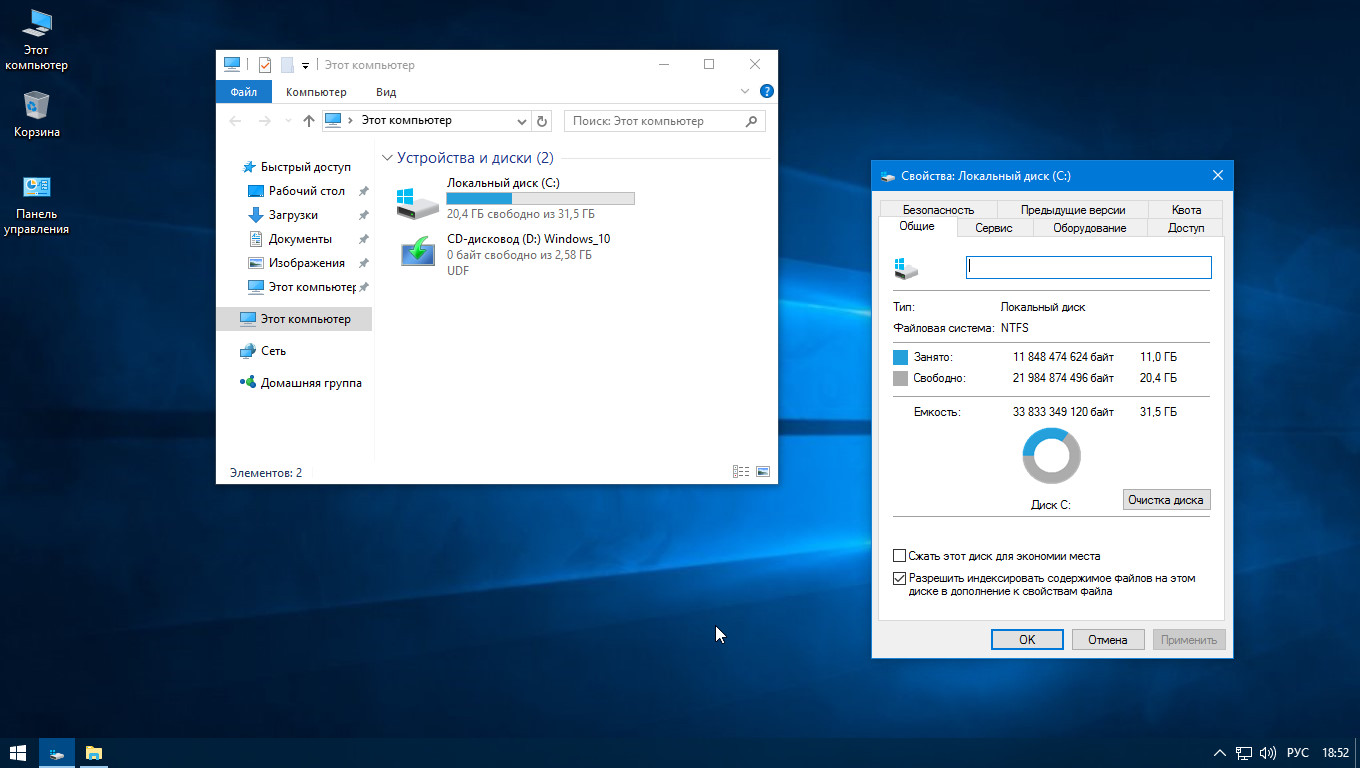Select the Локальный диск (C:) drive icon

417,201
